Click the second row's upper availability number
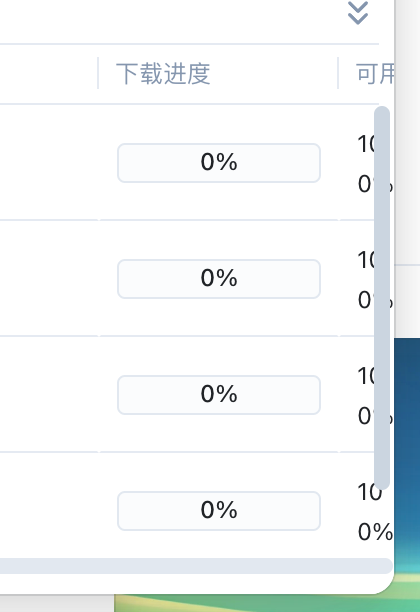Screen dimensions: 420x612 click(366, 260)
